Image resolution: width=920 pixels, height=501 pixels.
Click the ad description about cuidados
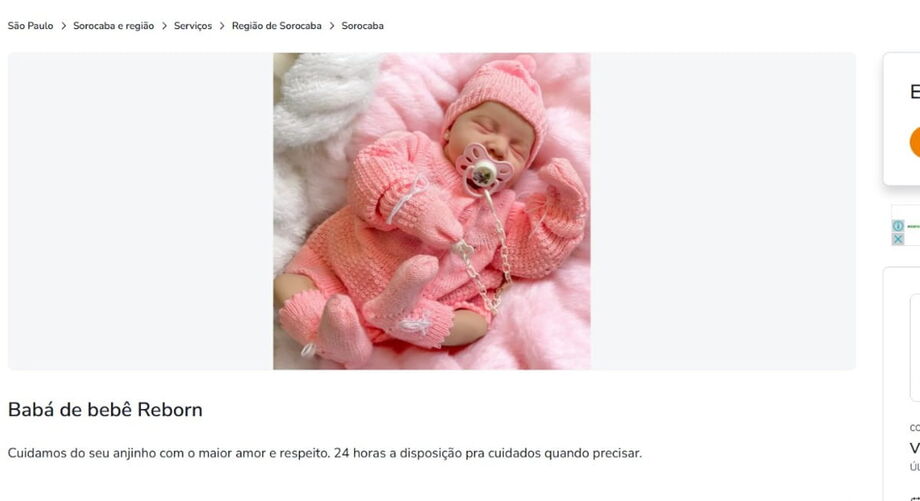(x=324, y=453)
